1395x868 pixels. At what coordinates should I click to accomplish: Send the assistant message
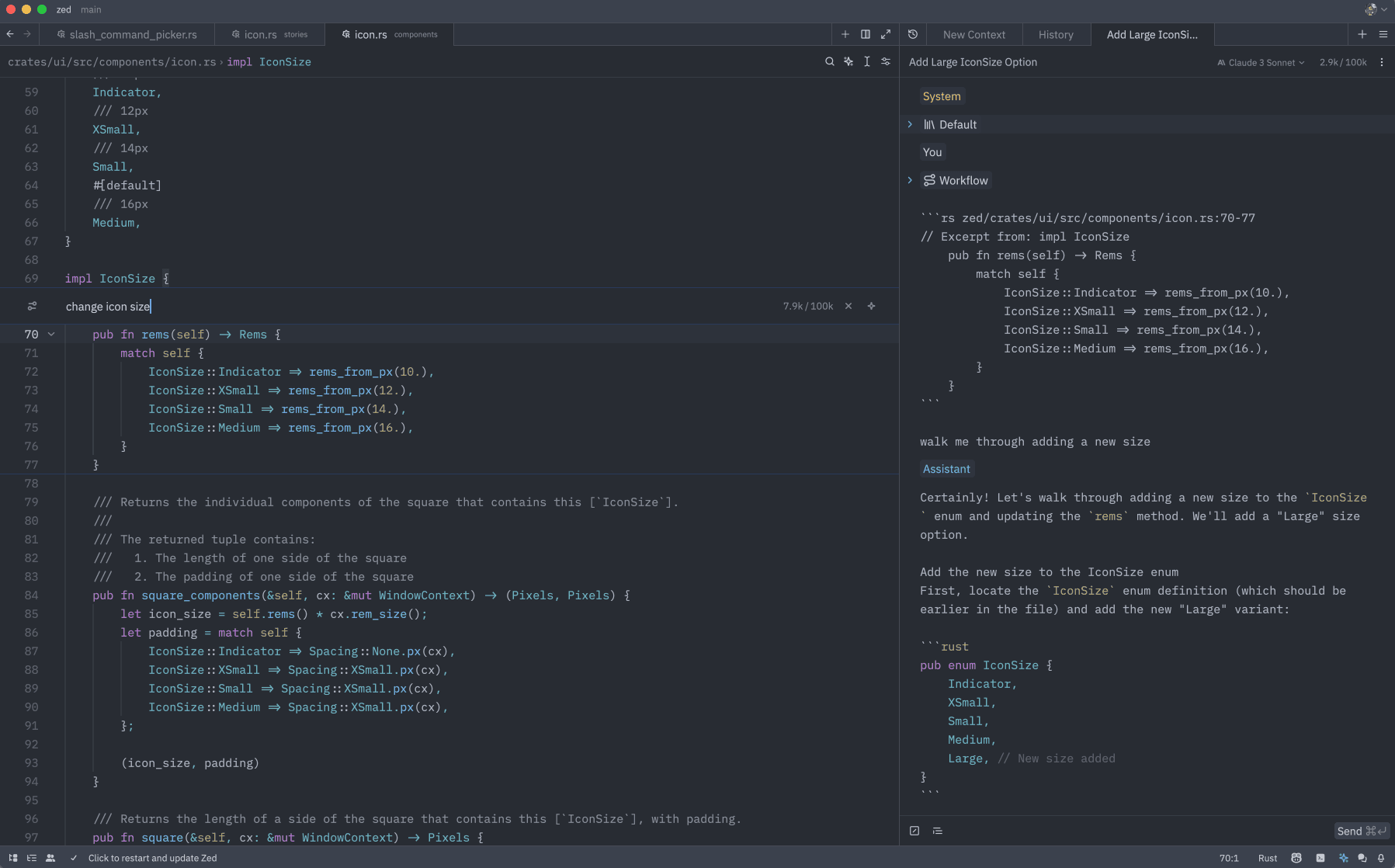(1362, 831)
